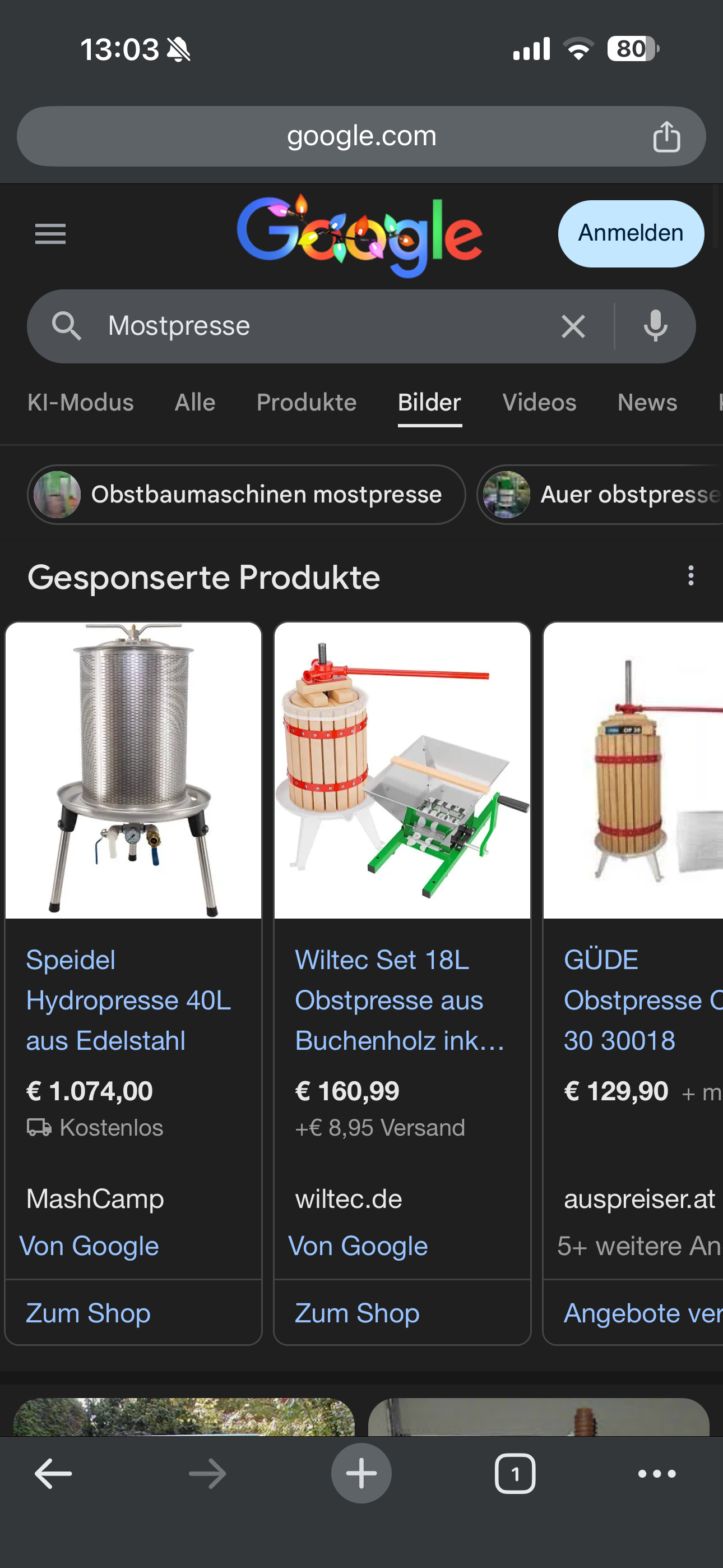Open the Speidel Hydropresse 40L product link
Screen dimensions: 723x1568
(x=128, y=1000)
